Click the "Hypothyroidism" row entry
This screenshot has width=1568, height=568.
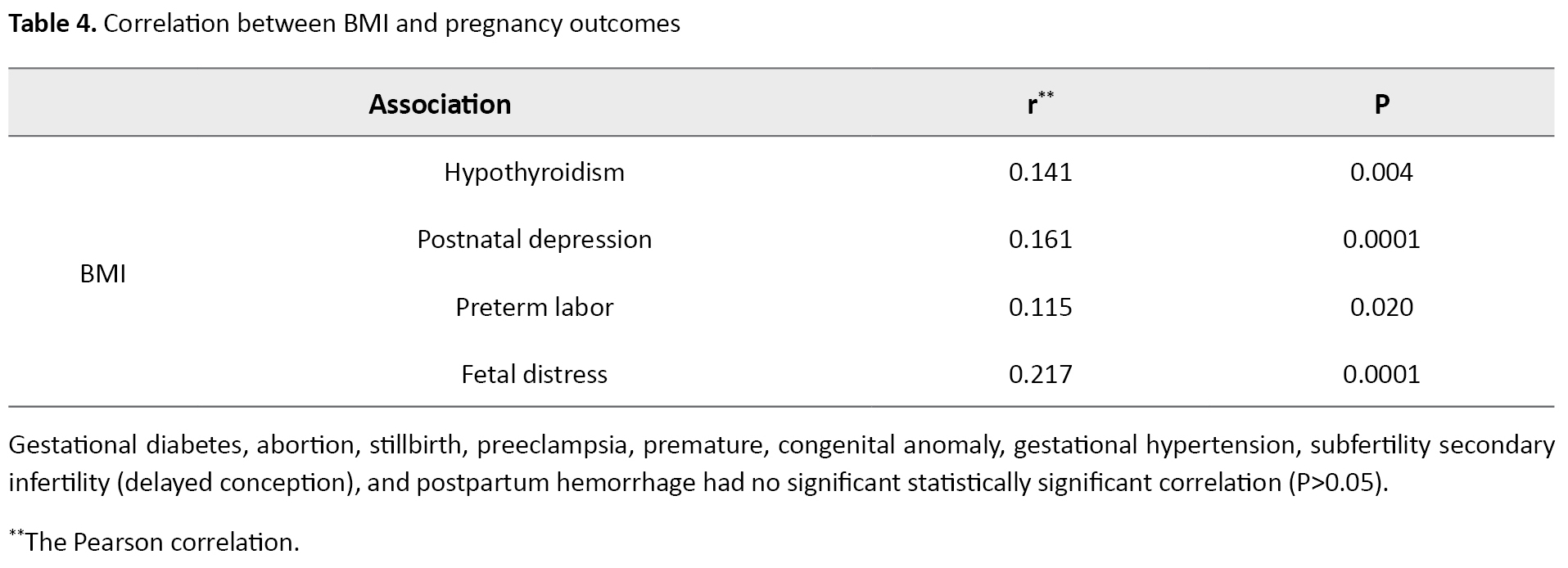[x=534, y=172]
